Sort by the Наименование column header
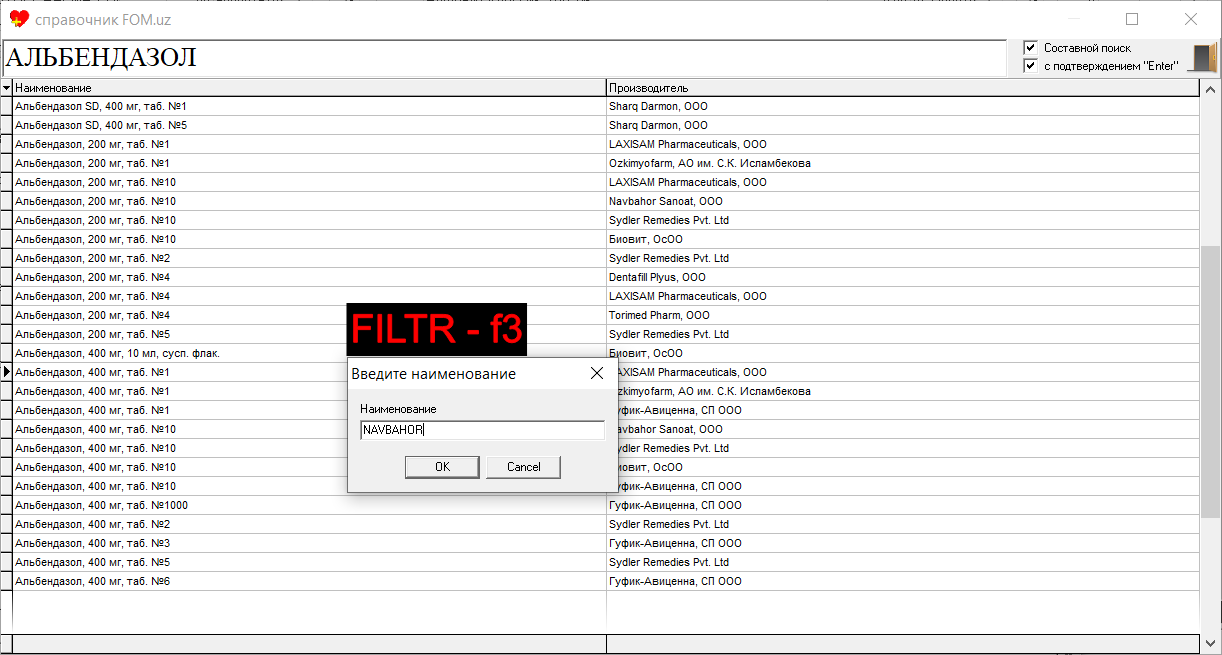 309,88
